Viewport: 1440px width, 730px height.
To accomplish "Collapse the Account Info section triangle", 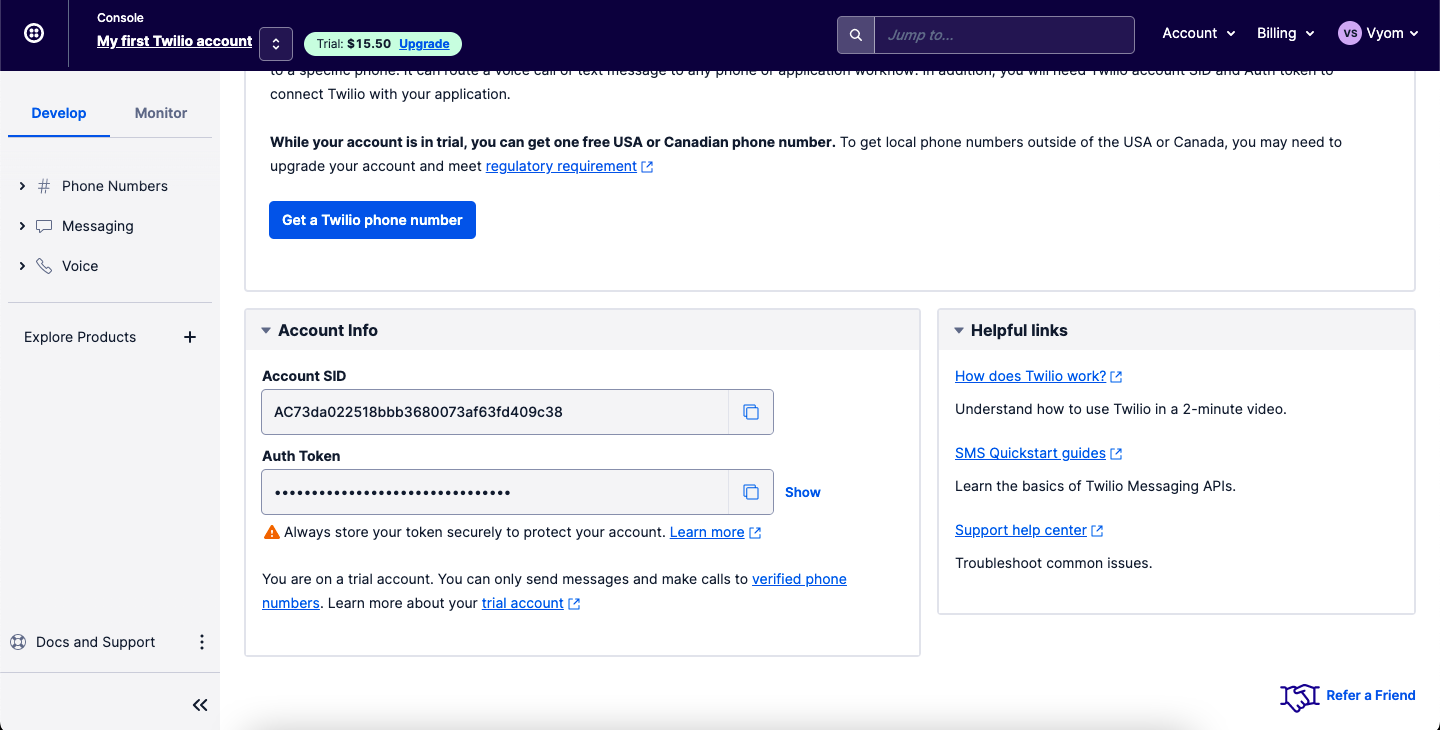I will point(266,330).
